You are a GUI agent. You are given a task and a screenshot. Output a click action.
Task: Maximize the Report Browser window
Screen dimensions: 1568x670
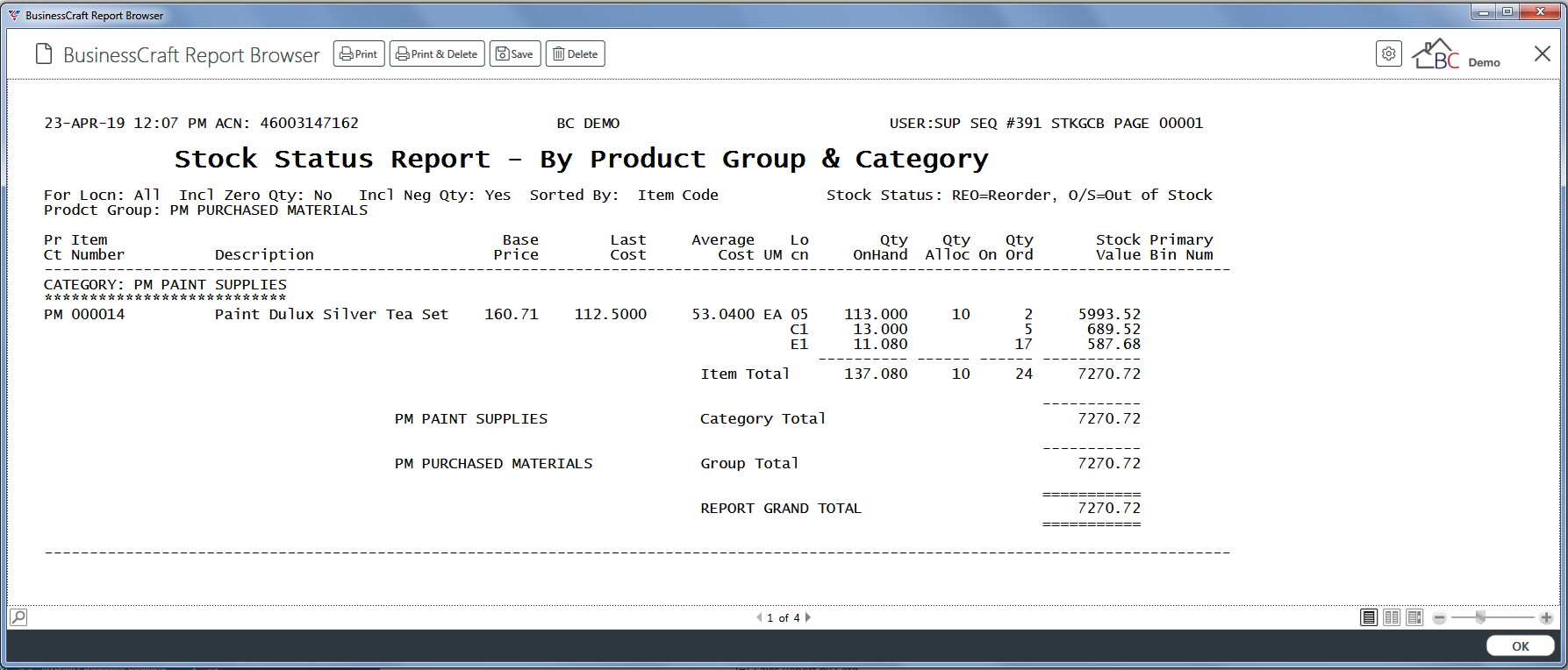pos(1507,12)
